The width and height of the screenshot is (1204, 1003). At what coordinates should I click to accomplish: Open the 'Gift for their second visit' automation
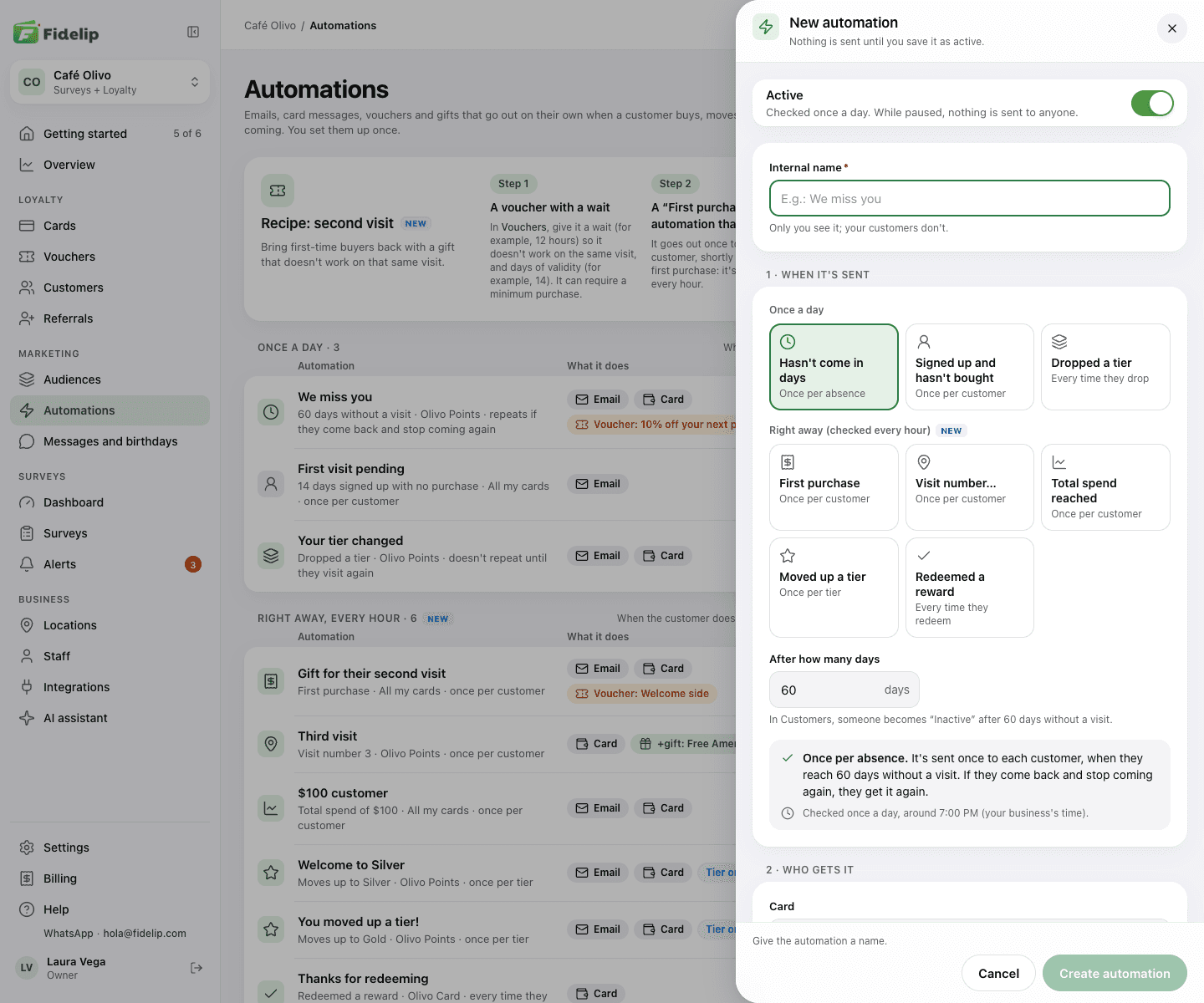[490, 681]
